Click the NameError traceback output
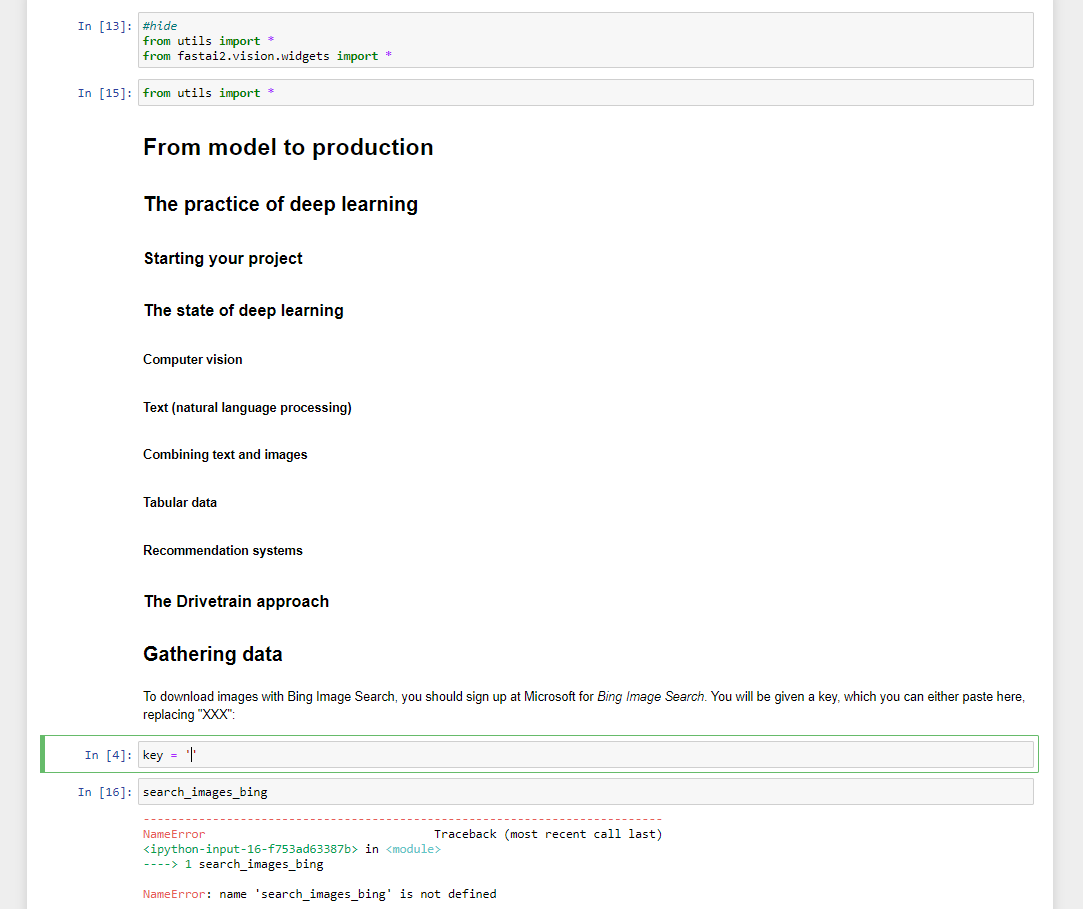Viewport: 1083px width, 909px height. tap(400, 863)
